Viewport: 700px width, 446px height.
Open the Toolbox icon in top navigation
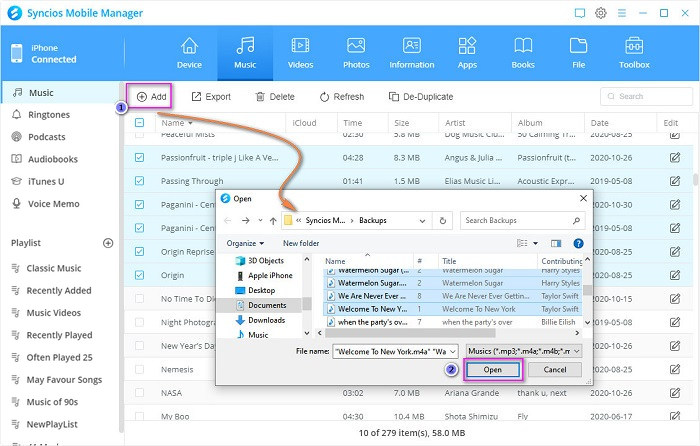point(635,51)
